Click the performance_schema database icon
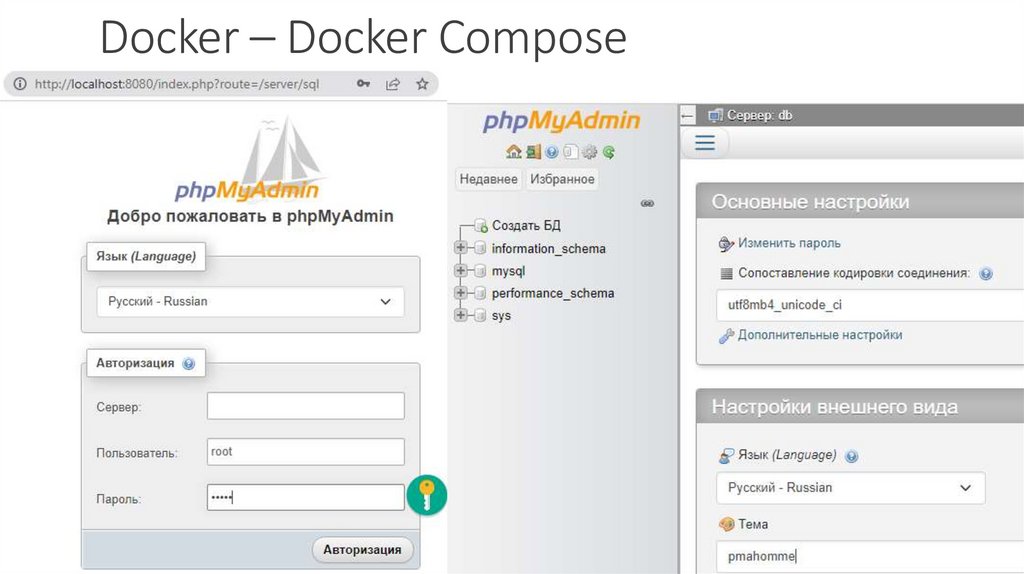This screenshot has width=1024, height=574. [x=480, y=293]
